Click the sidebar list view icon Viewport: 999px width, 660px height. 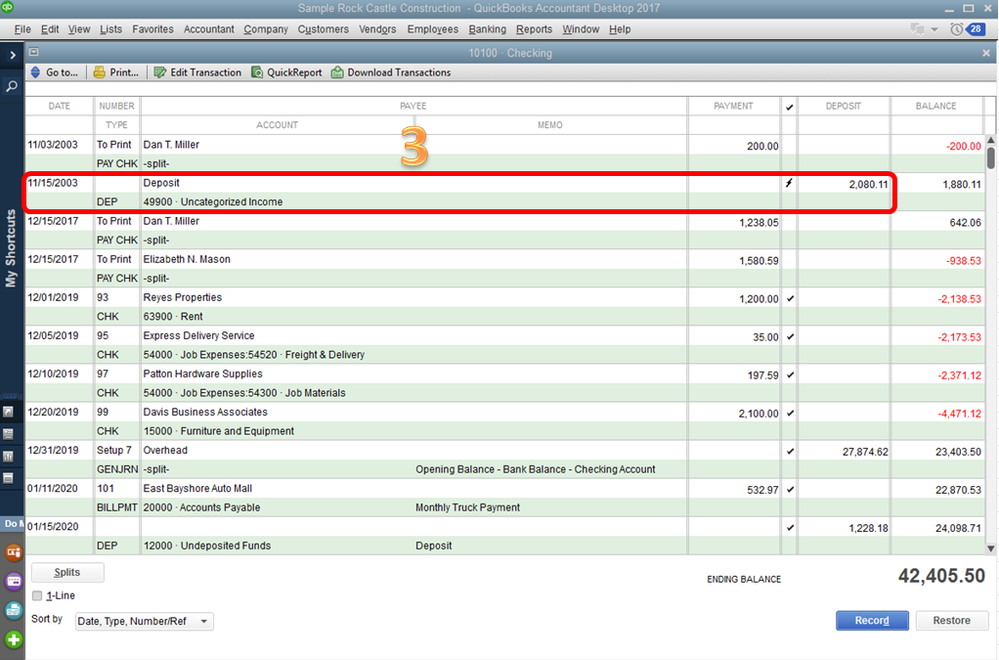tap(8, 434)
